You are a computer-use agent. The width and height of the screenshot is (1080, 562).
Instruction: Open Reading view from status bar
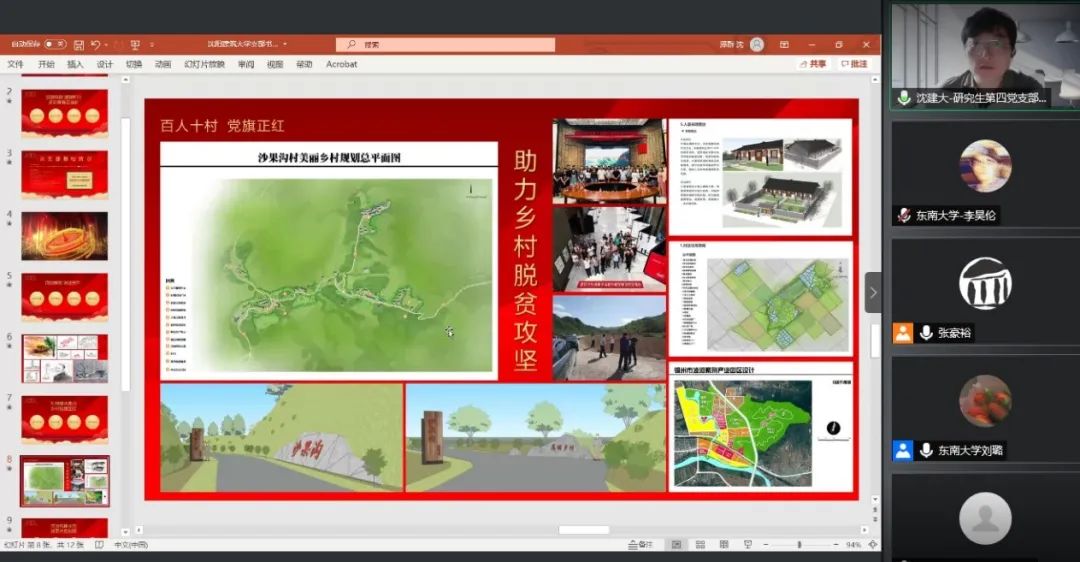722,545
